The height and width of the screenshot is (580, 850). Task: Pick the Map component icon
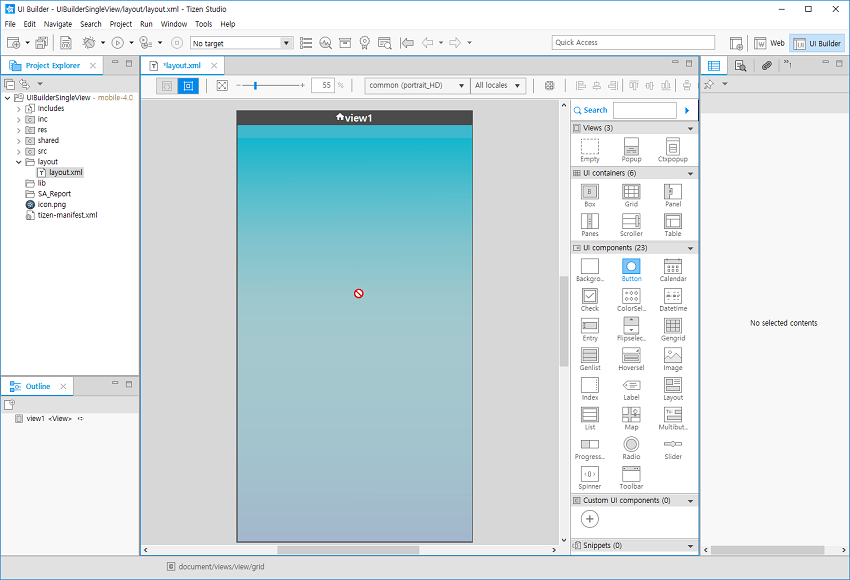pyautogui.click(x=631, y=415)
